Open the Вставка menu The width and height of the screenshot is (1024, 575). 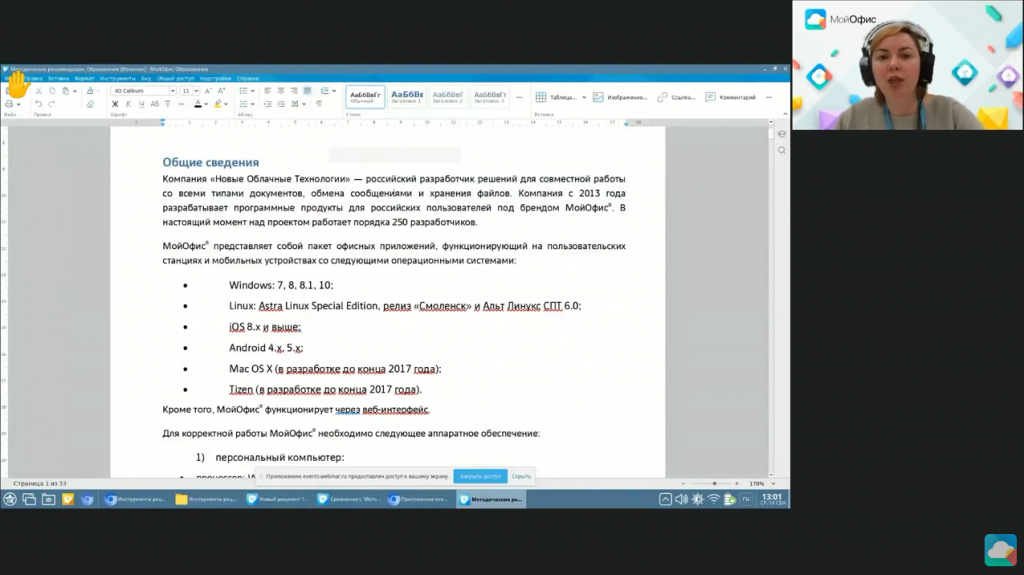tap(58, 78)
